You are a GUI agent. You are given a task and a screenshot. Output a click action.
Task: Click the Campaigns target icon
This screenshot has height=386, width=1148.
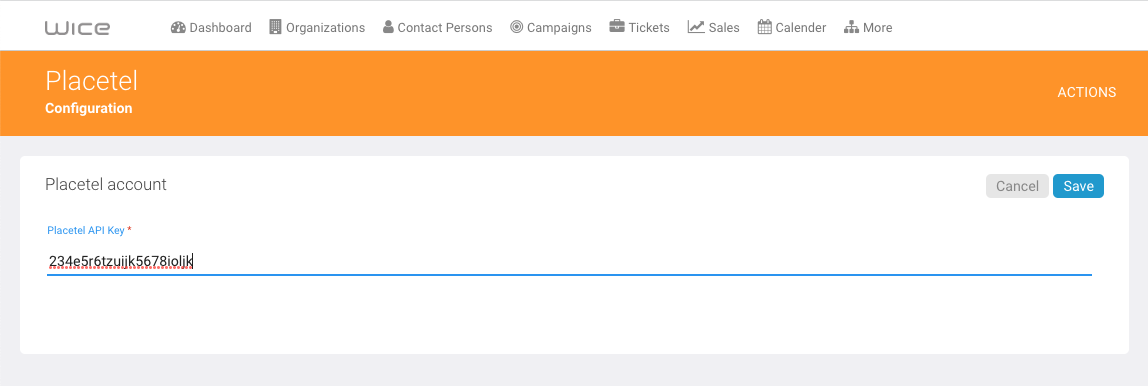(x=517, y=27)
